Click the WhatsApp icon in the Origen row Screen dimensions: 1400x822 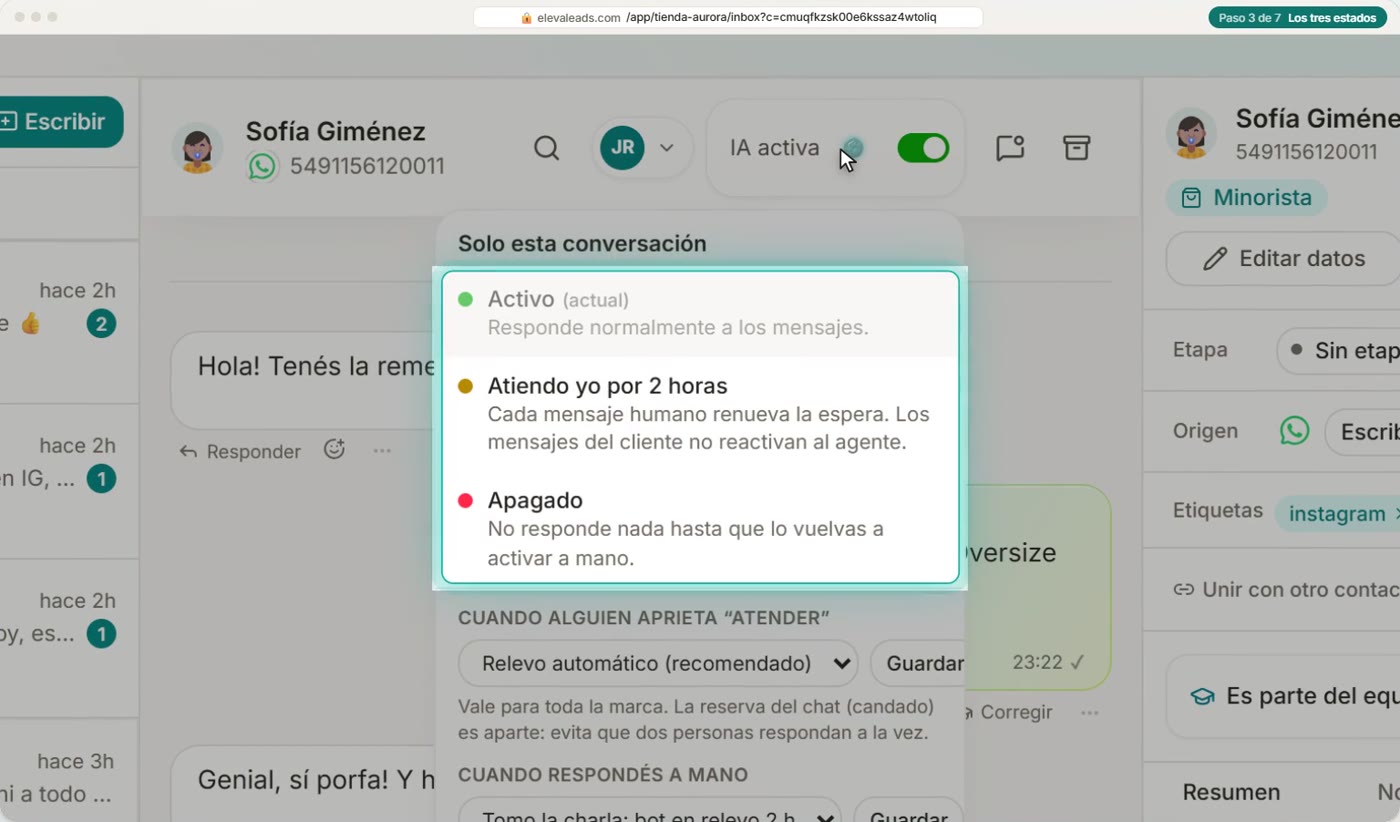click(x=1294, y=431)
